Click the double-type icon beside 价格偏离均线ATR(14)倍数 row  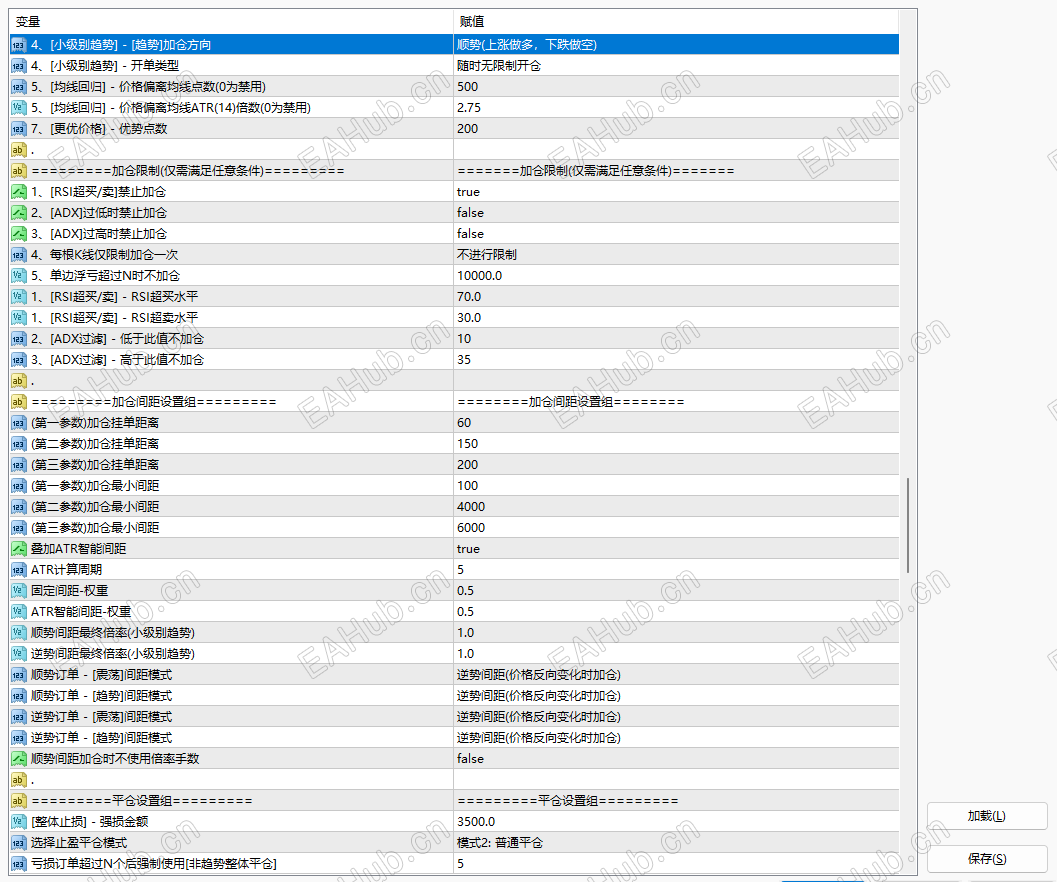click(x=18, y=108)
